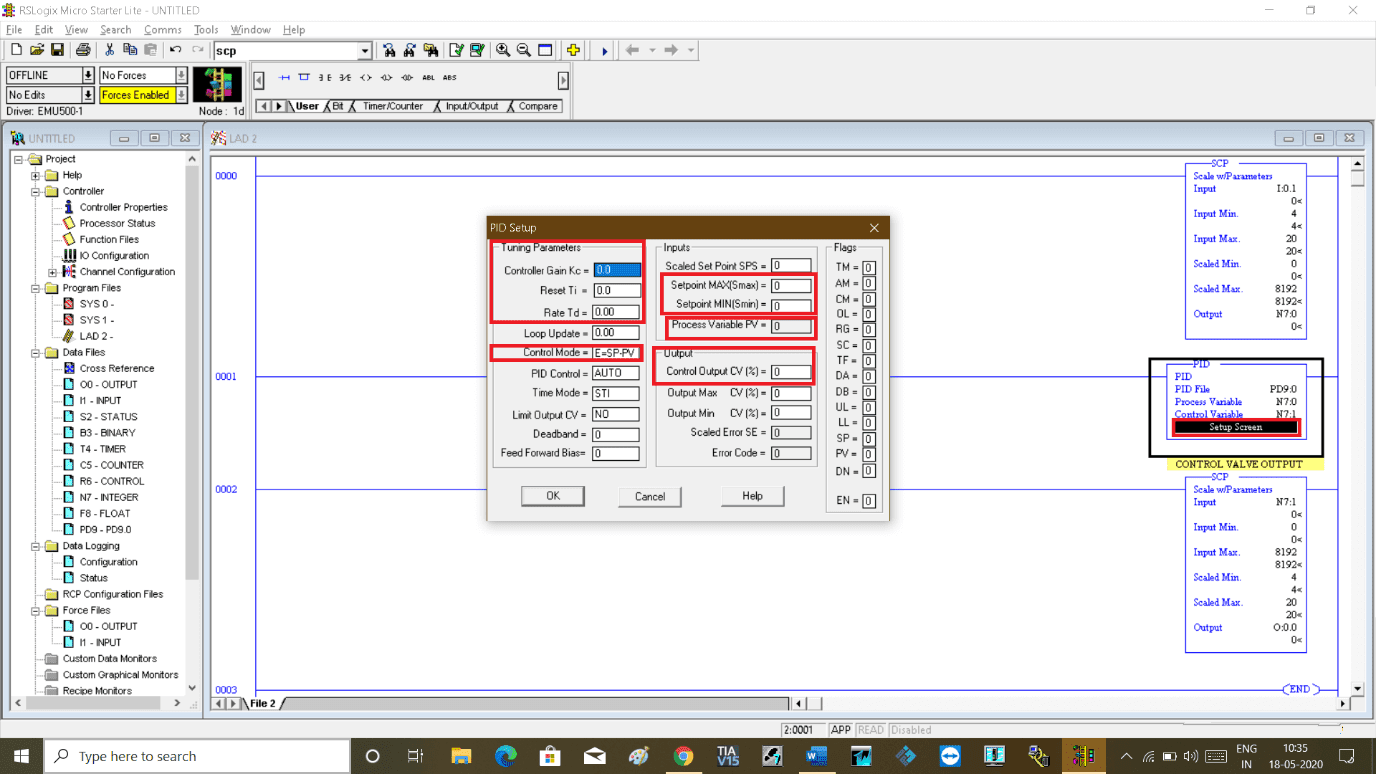Open File Explorer from the taskbar
1376x774 pixels.
[461, 756]
